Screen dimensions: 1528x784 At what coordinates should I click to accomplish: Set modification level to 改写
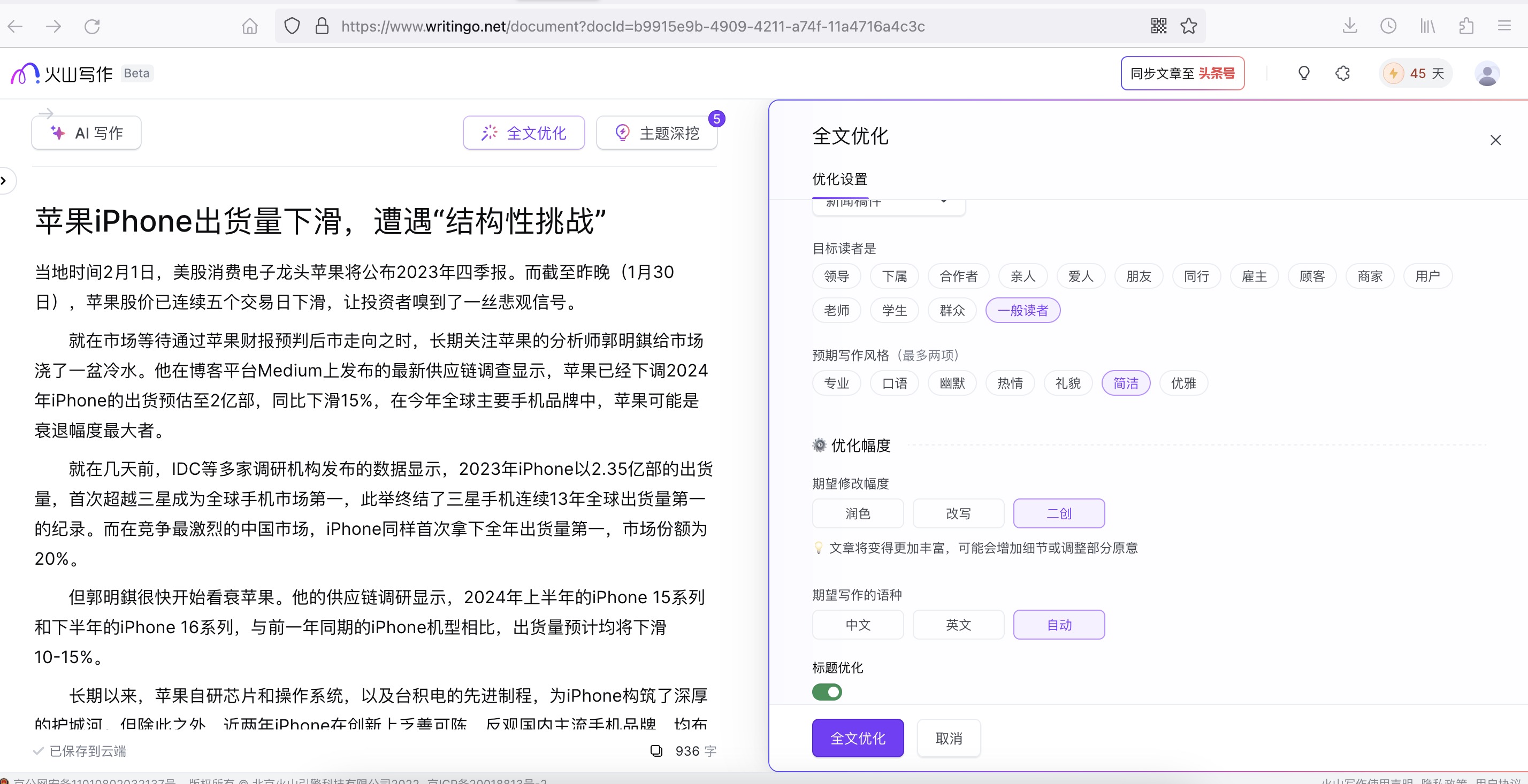click(958, 513)
